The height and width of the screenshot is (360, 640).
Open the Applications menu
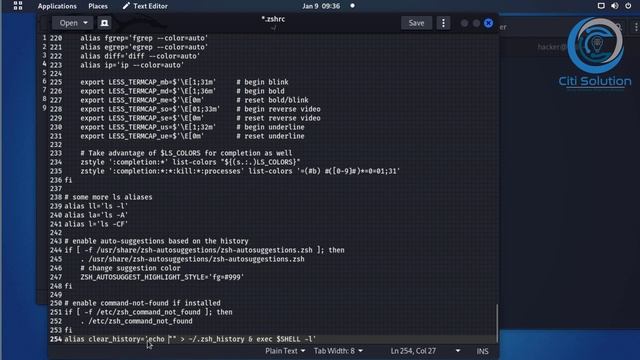(57, 6)
